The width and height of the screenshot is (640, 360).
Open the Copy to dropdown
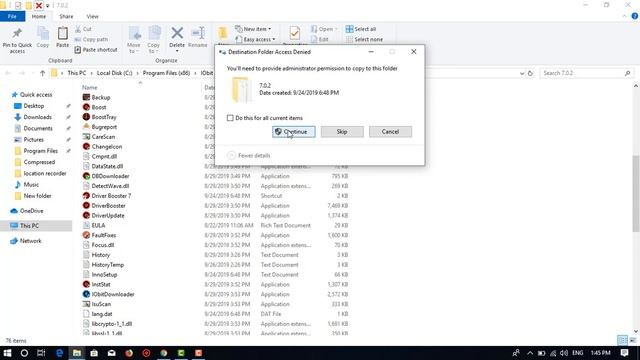(x=154, y=40)
